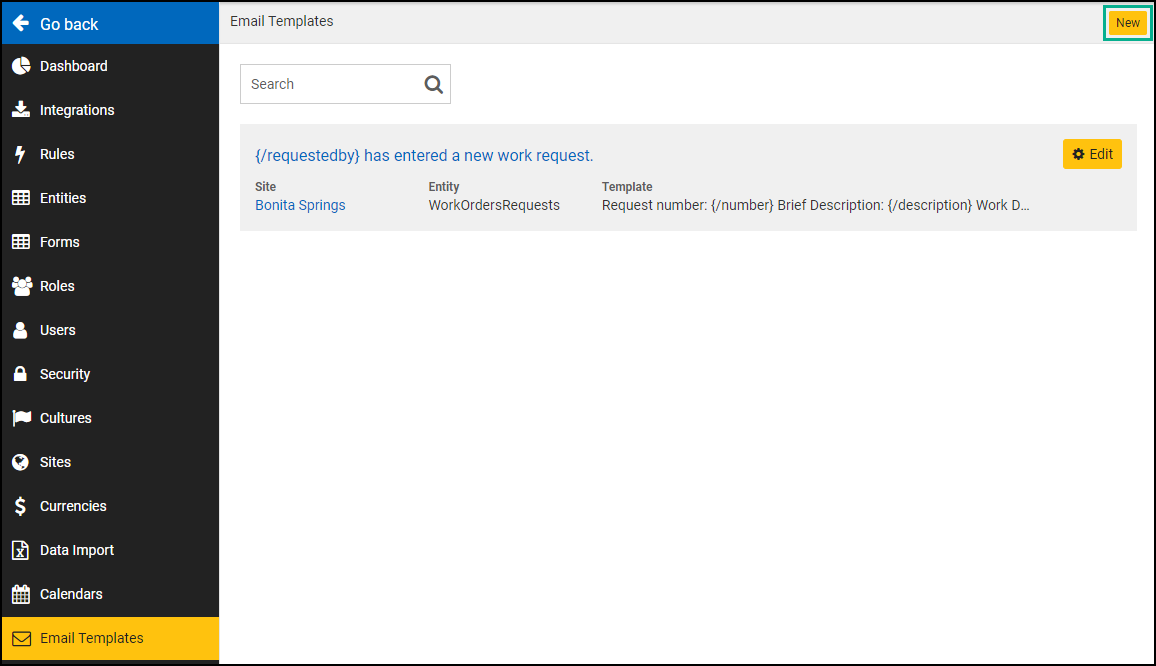Open the Entities menu item
Image resolution: width=1156 pixels, height=666 pixels.
(111, 198)
